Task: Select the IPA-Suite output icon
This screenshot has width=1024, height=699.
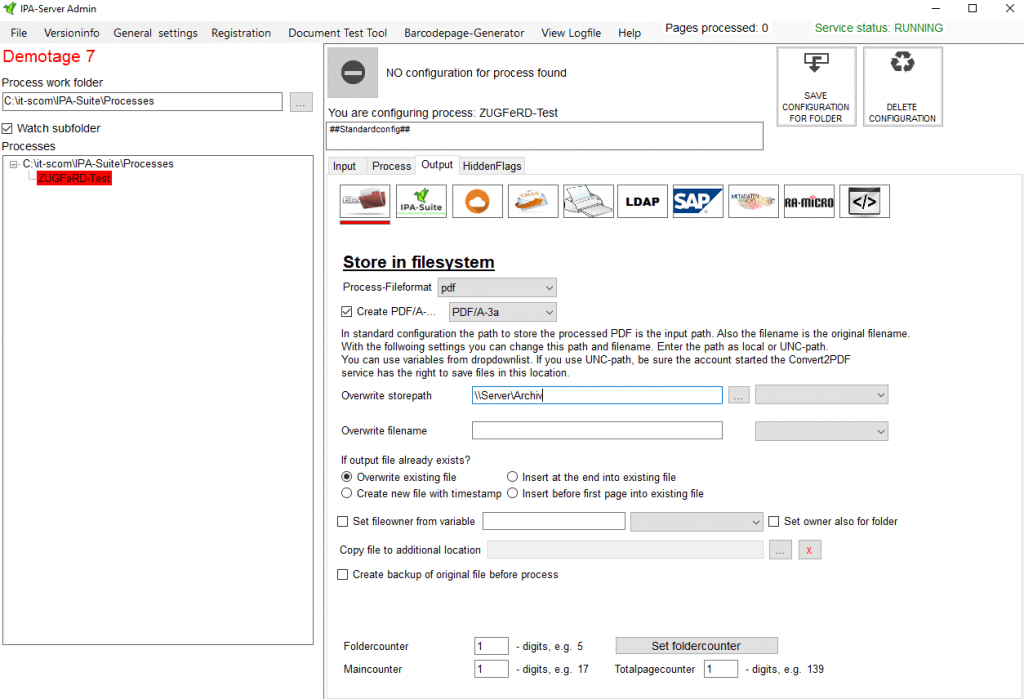Action: pos(421,201)
